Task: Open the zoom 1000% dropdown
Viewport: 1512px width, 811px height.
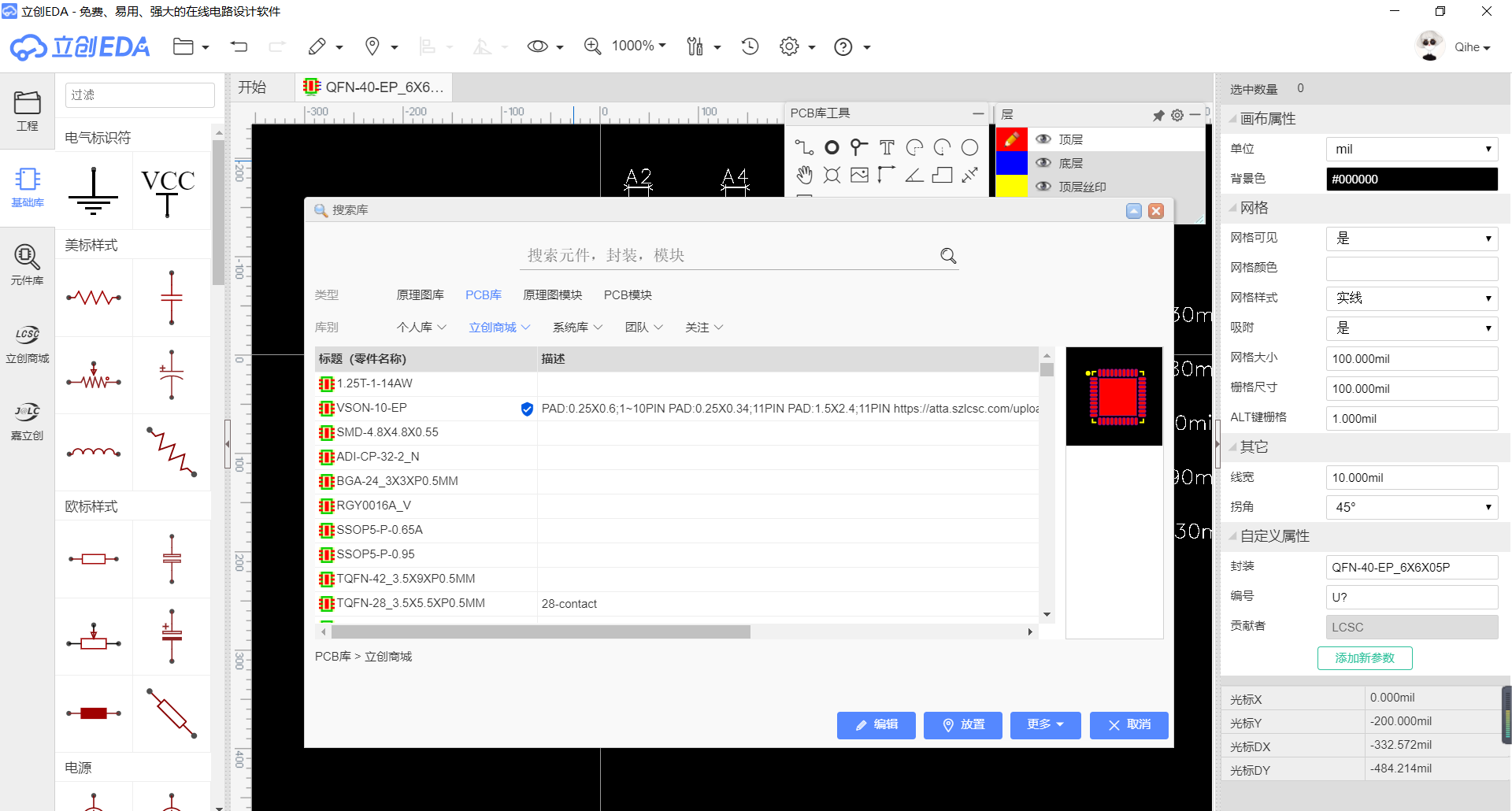Action: coord(639,46)
